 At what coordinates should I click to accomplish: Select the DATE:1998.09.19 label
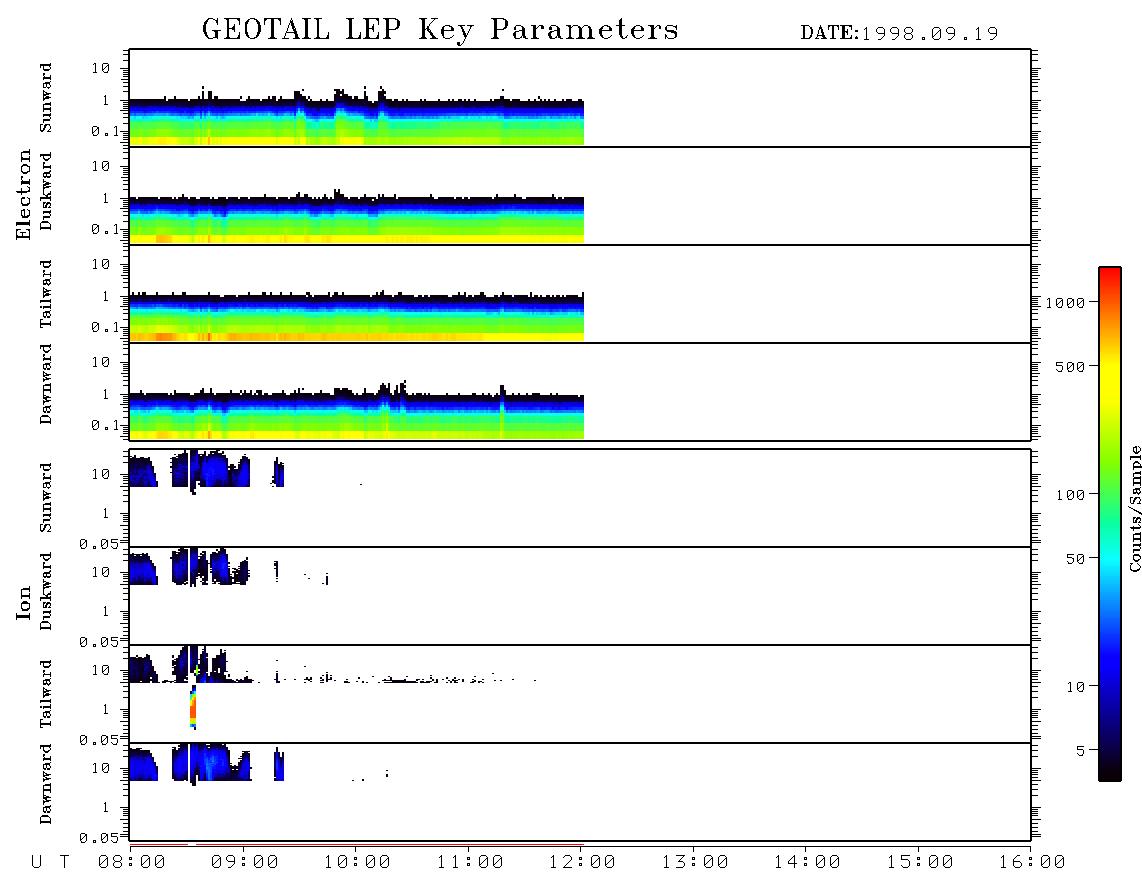click(899, 34)
